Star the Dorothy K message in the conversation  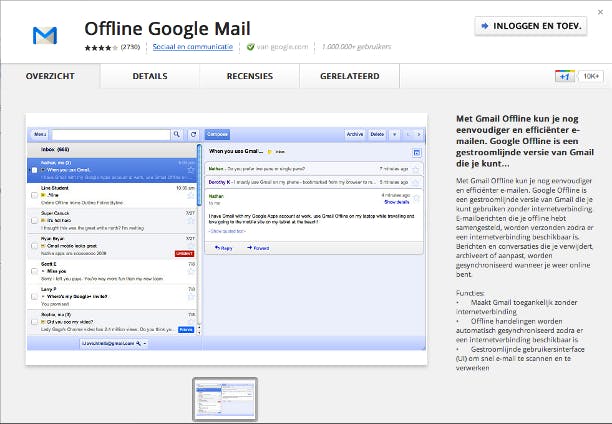[416, 182]
